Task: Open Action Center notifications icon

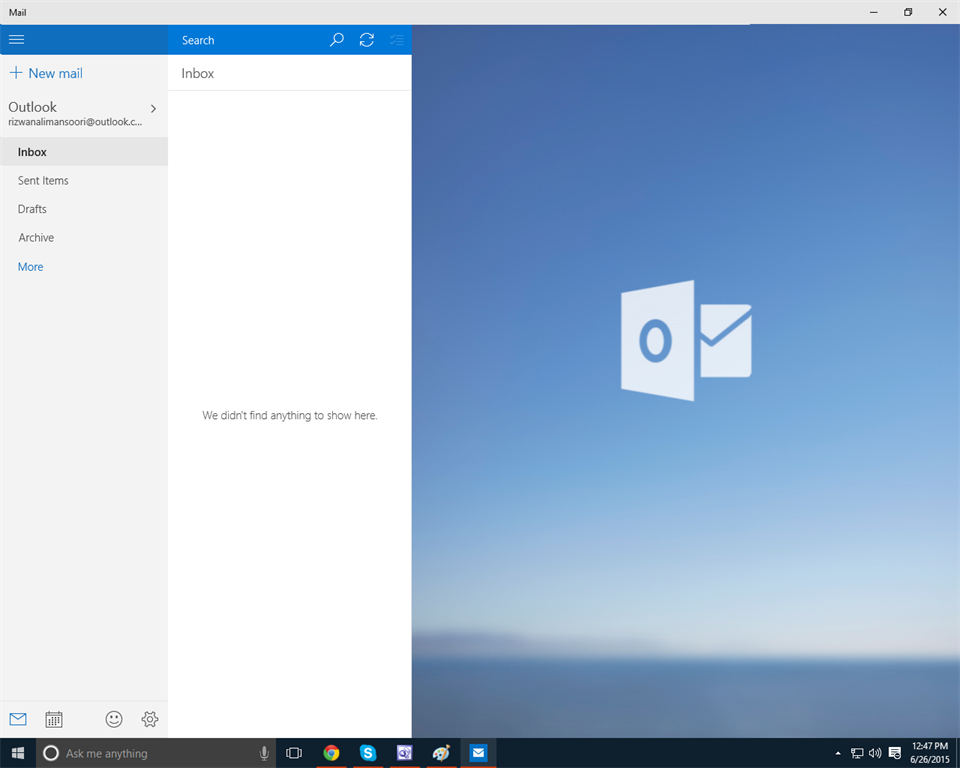Action: (894, 753)
